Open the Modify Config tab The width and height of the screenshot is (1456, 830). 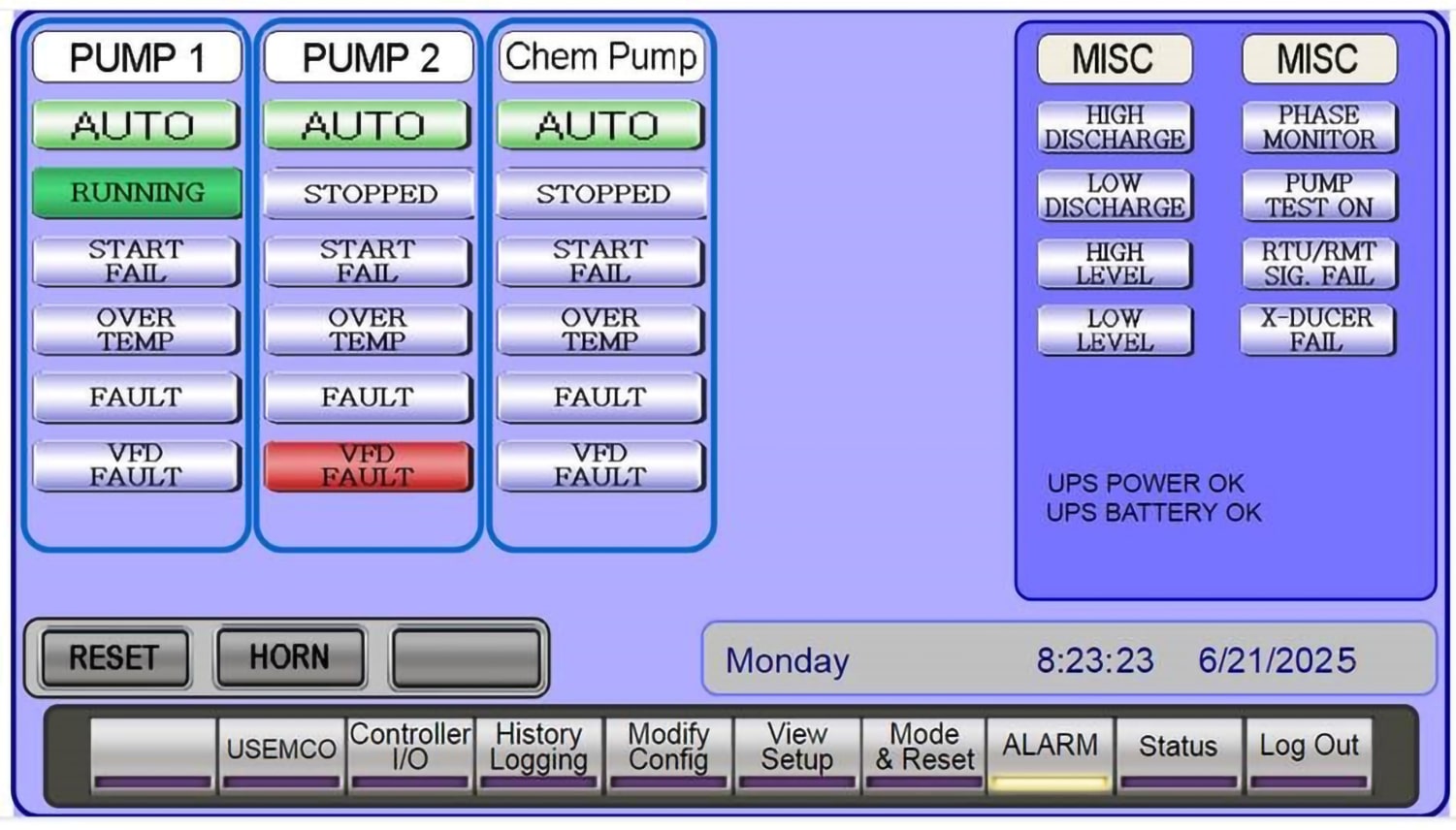click(667, 755)
